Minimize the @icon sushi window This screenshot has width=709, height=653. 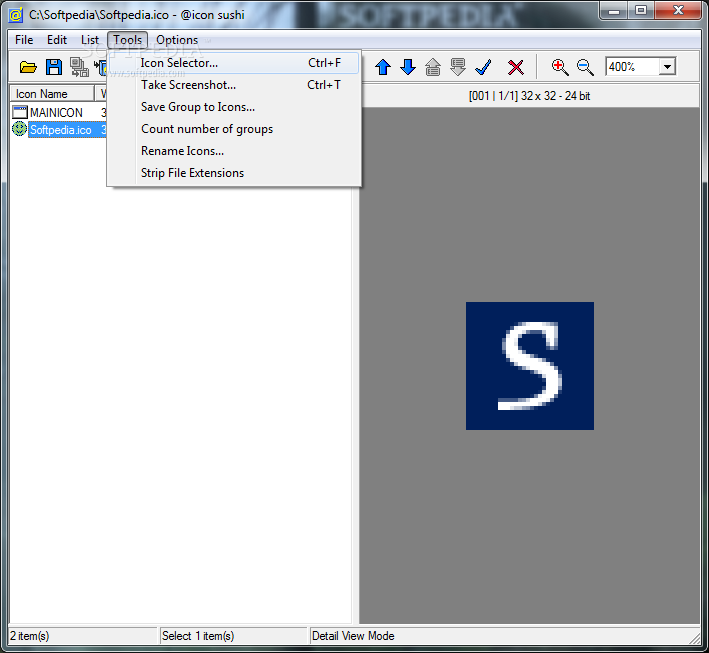614,11
